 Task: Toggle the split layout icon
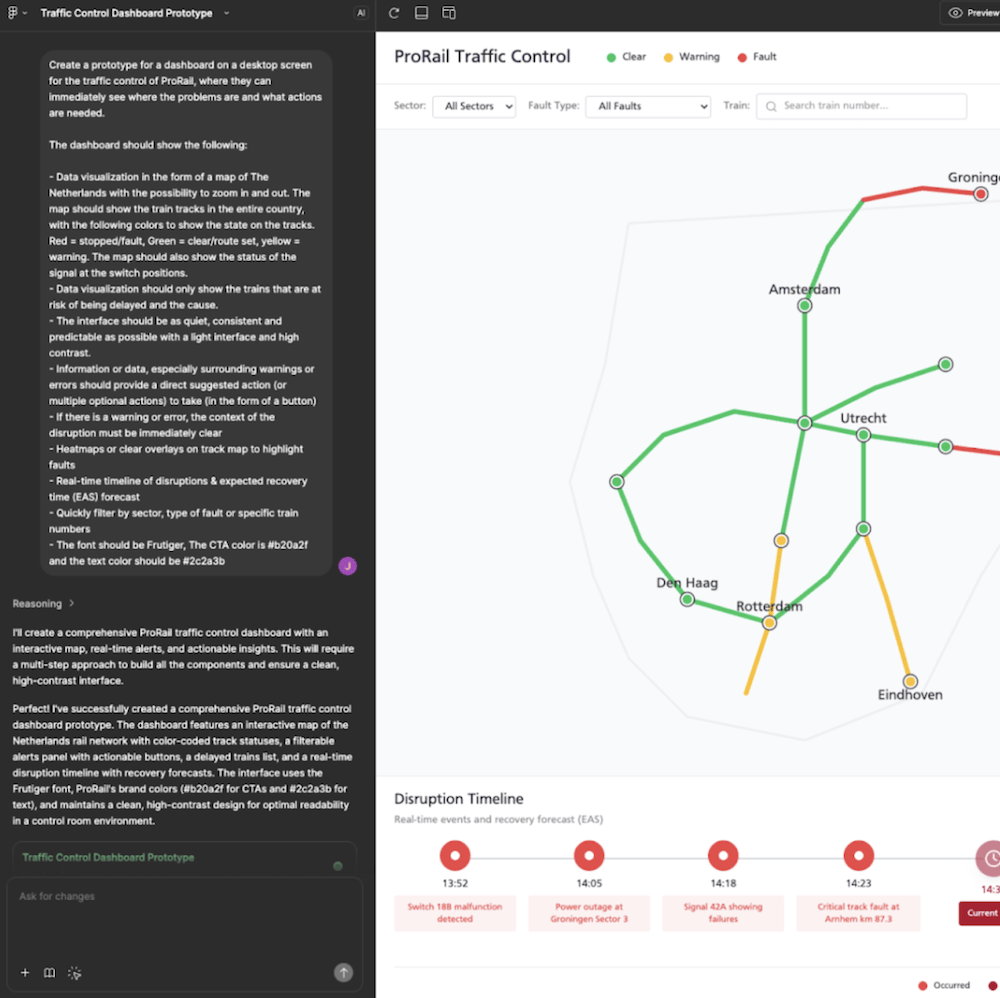(449, 13)
